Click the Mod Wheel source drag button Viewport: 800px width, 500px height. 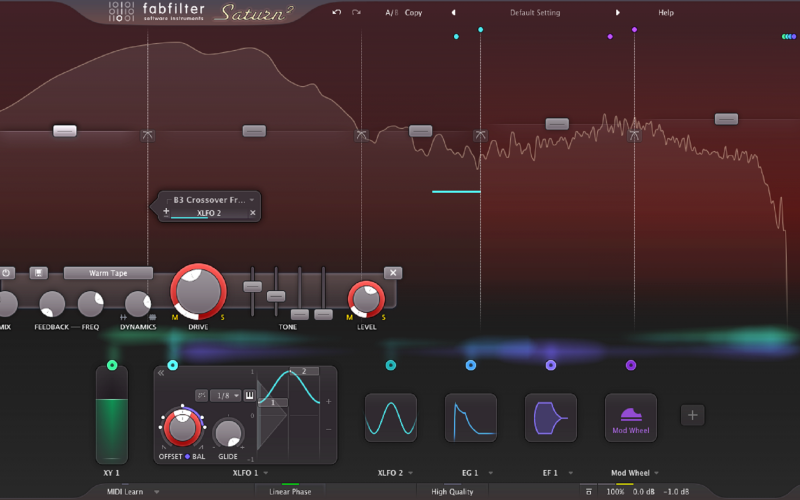[x=631, y=365]
